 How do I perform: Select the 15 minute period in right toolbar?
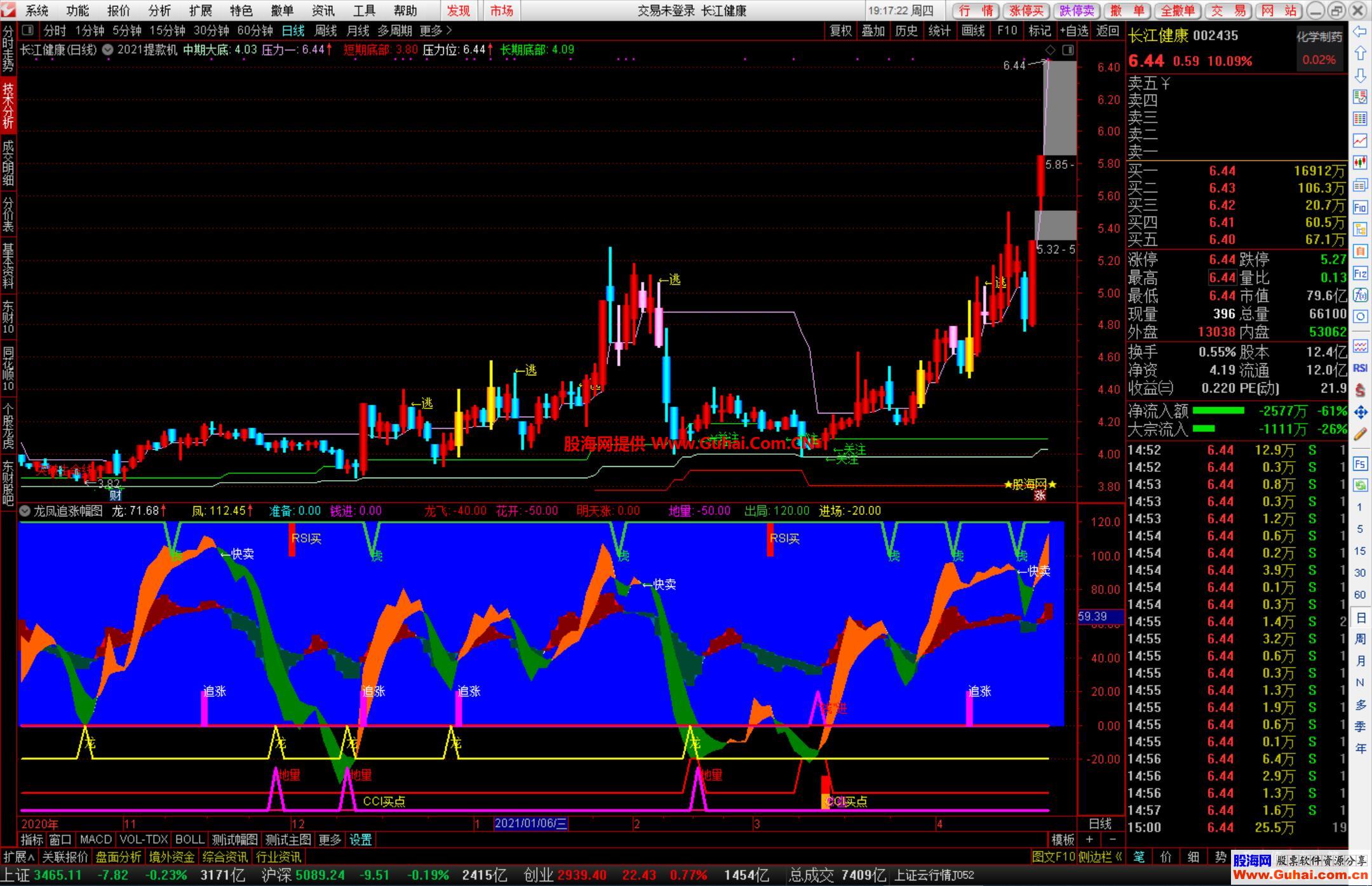click(x=1360, y=551)
